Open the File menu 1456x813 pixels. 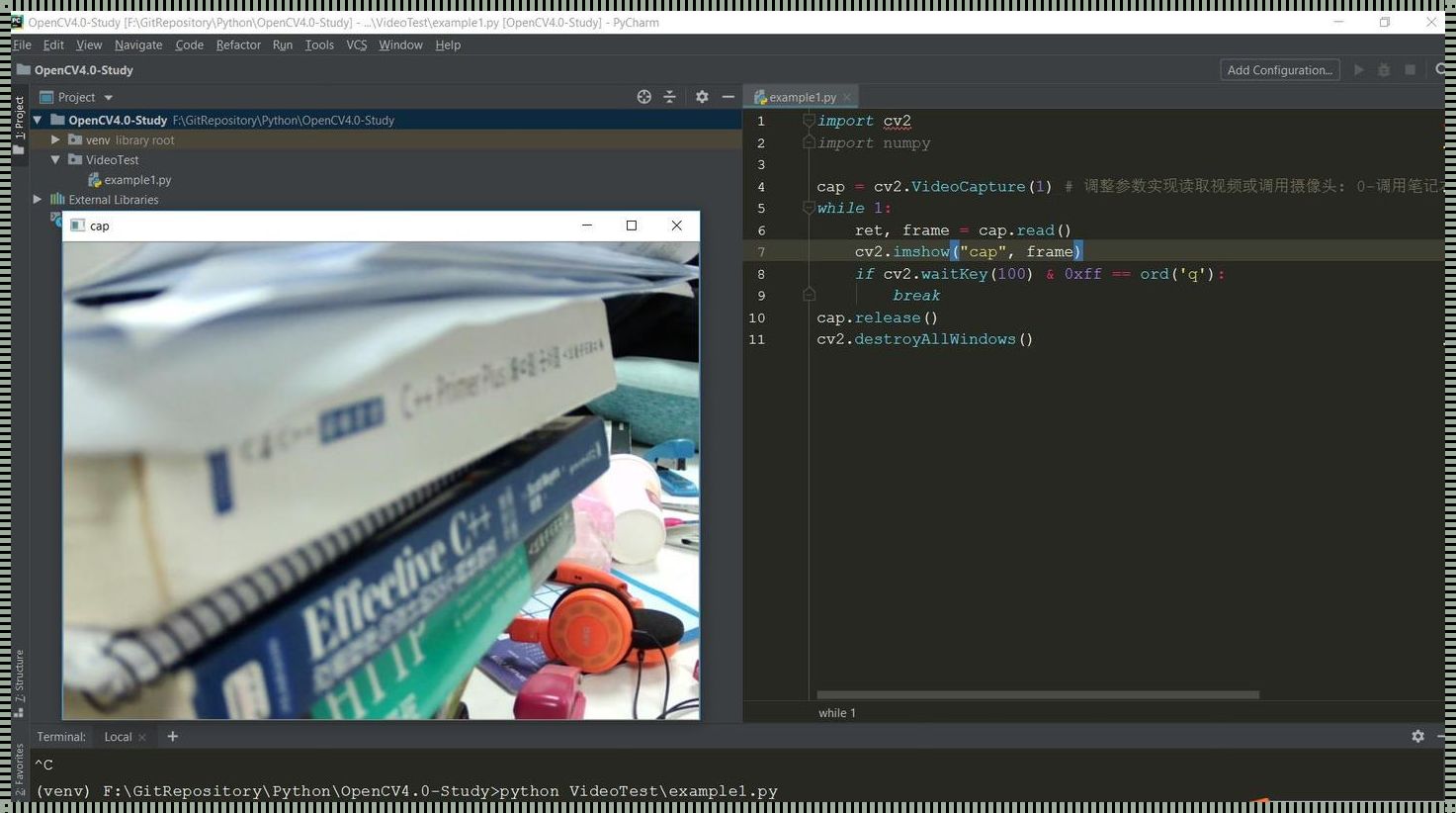click(22, 45)
